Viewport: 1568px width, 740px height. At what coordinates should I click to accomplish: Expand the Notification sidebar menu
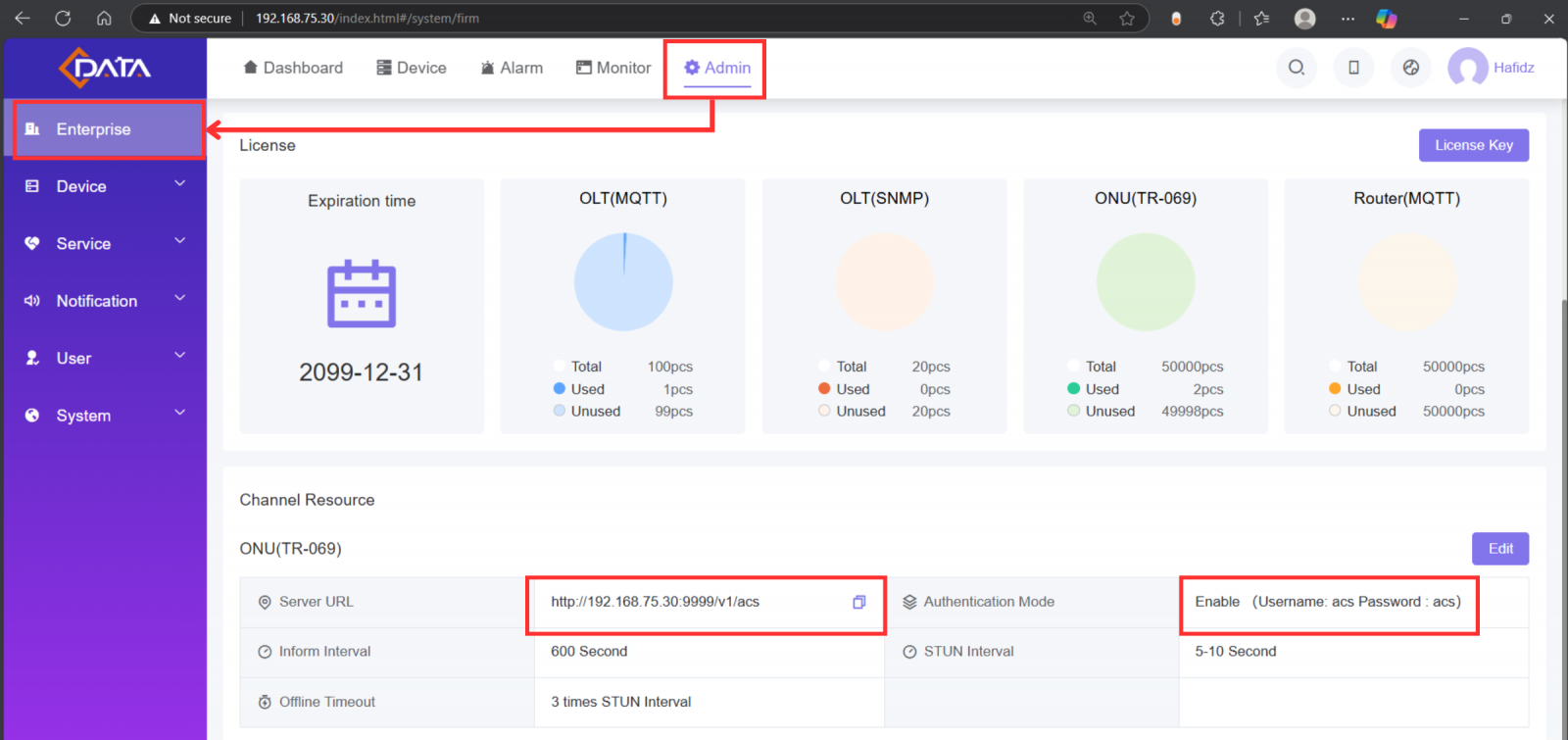[x=105, y=301]
